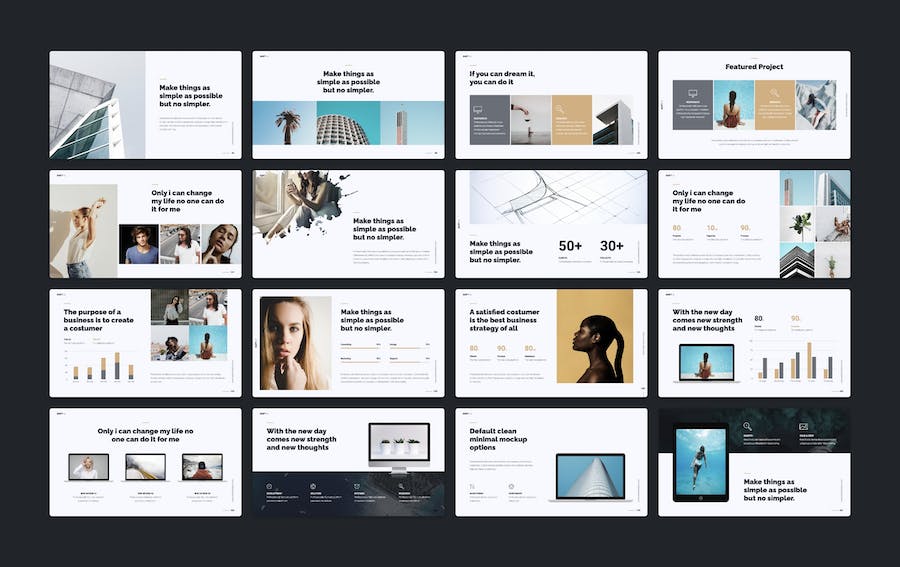Select the '50+' statistic on blueprint slide
Image resolution: width=900 pixels, height=567 pixels.
[570, 246]
